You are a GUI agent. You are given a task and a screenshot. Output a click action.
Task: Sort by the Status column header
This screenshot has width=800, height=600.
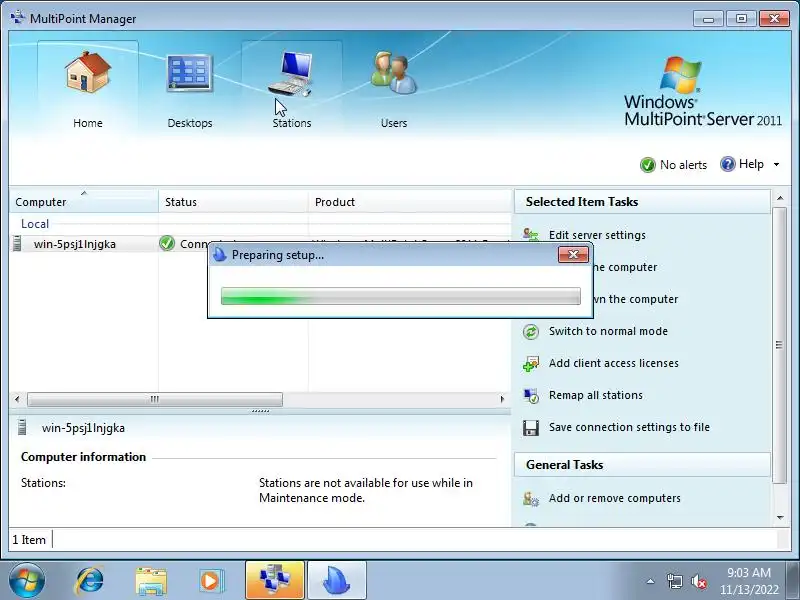tap(233, 202)
